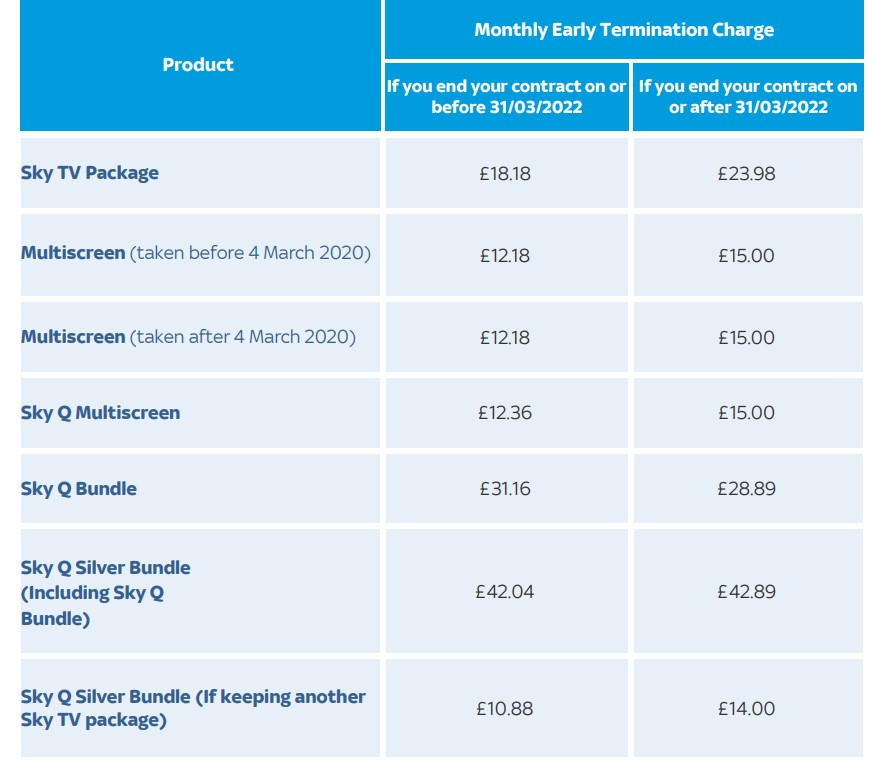Select the Monthly Early Termination Charge header
881x770 pixels.
click(x=624, y=30)
